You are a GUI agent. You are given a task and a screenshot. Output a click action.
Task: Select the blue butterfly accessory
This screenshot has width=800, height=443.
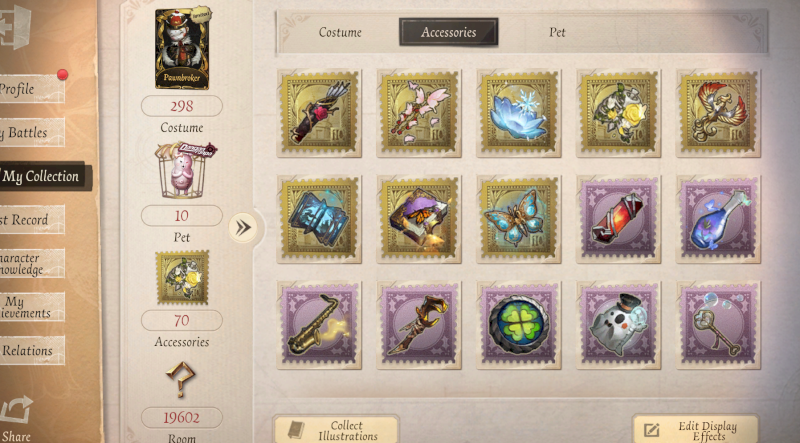[519, 219]
